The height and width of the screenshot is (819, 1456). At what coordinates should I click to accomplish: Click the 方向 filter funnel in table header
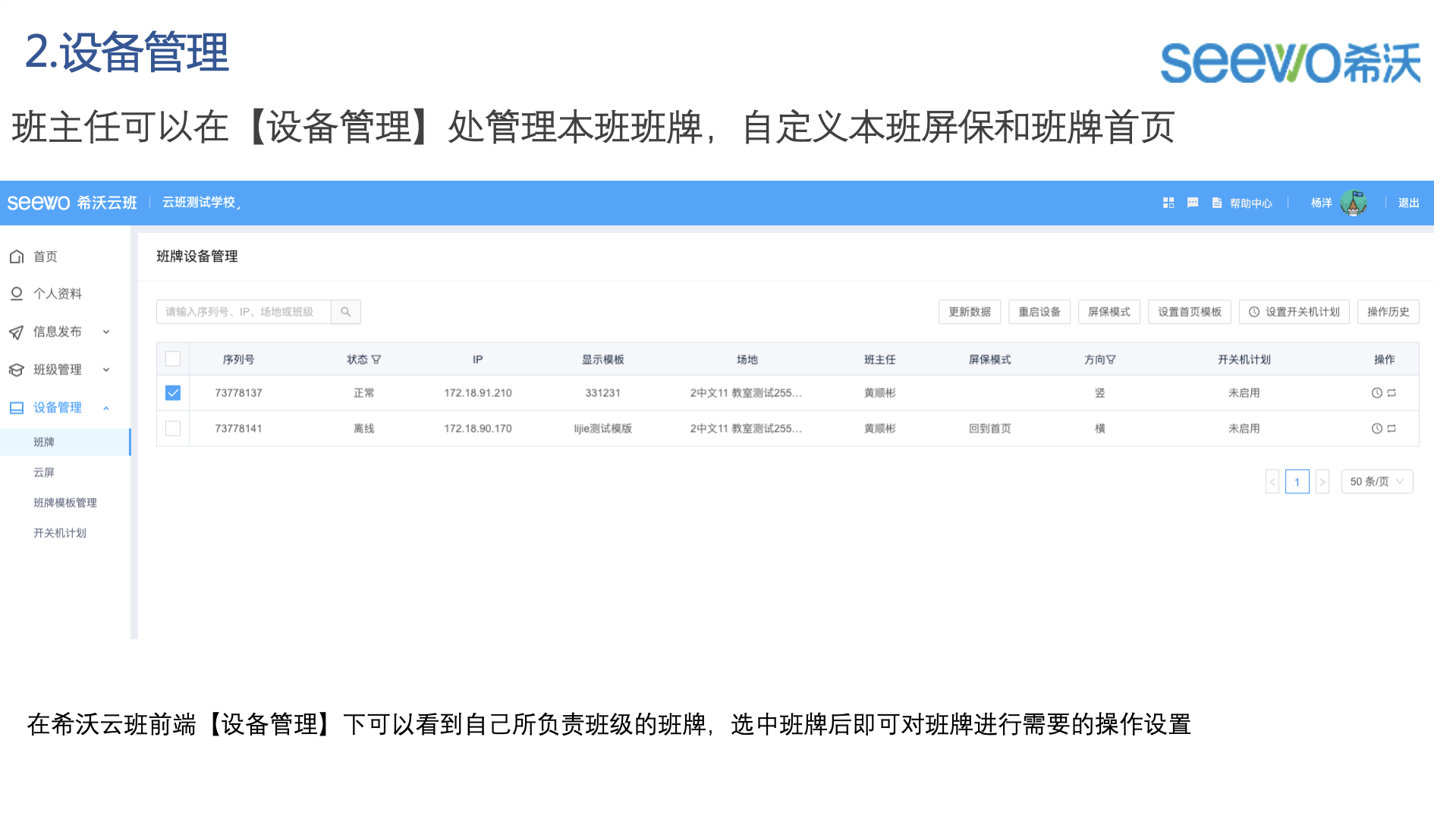click(x=1109, y=359)
